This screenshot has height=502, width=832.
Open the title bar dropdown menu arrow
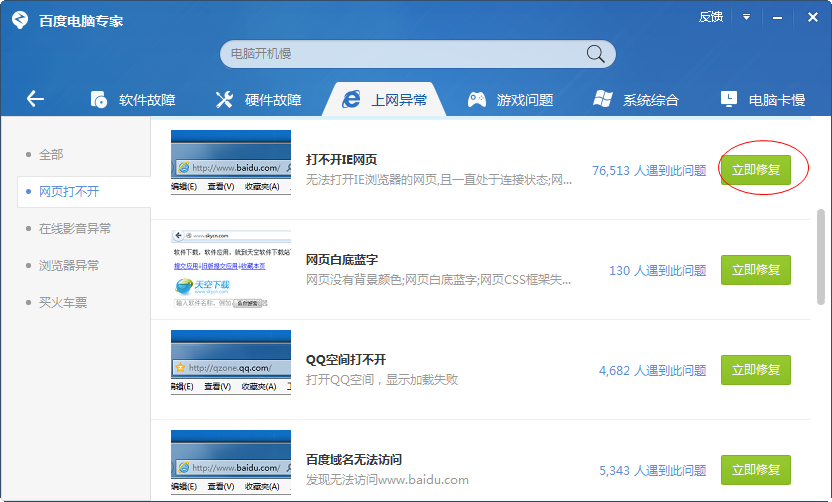(x=745, y=17)
